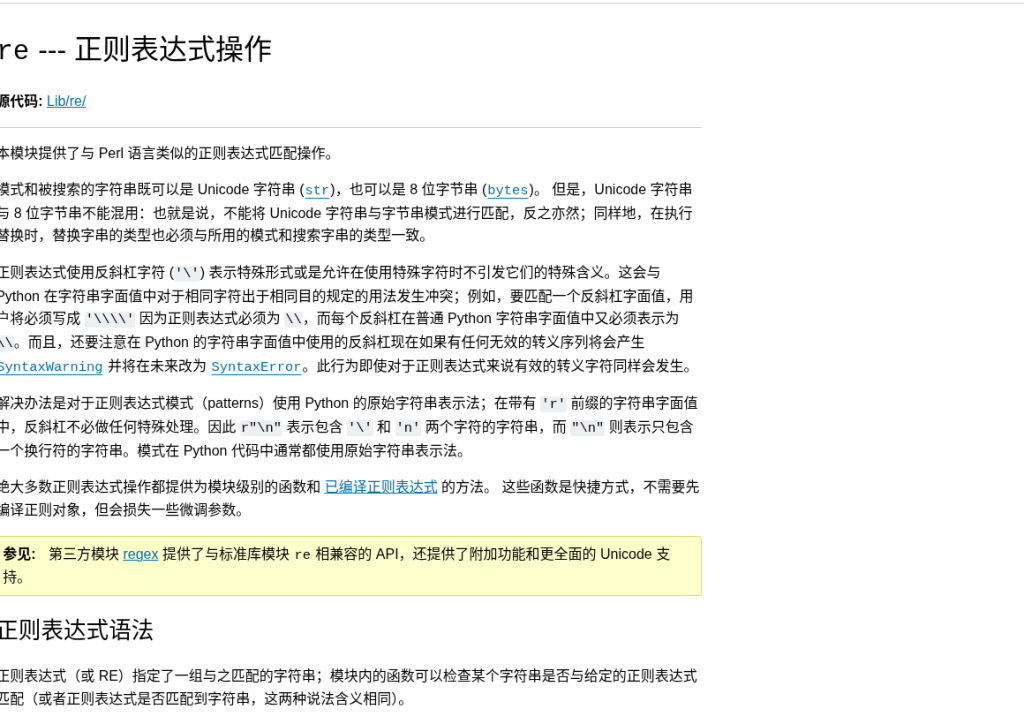Image resolution: width=1024 pixels, height=724 pixels.
Task: Follow the bytes type link
Action: [507, 190]
